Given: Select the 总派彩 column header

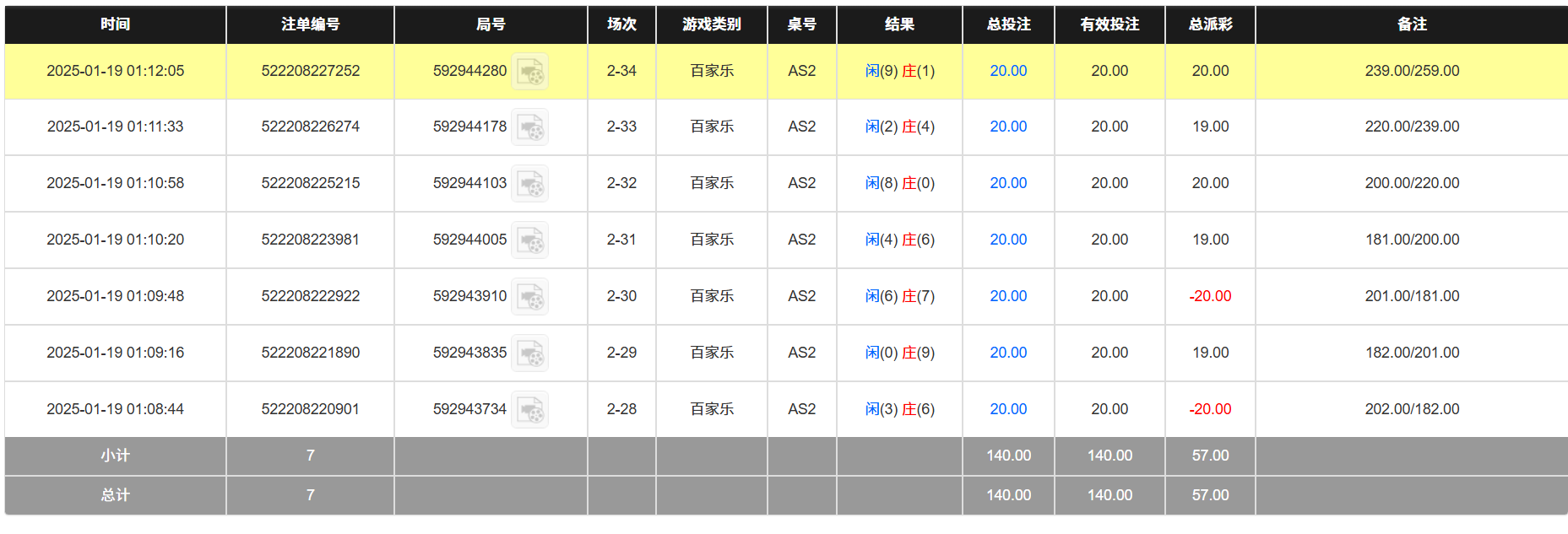Looking at the screenshot, I should [x=1210, y=24].
